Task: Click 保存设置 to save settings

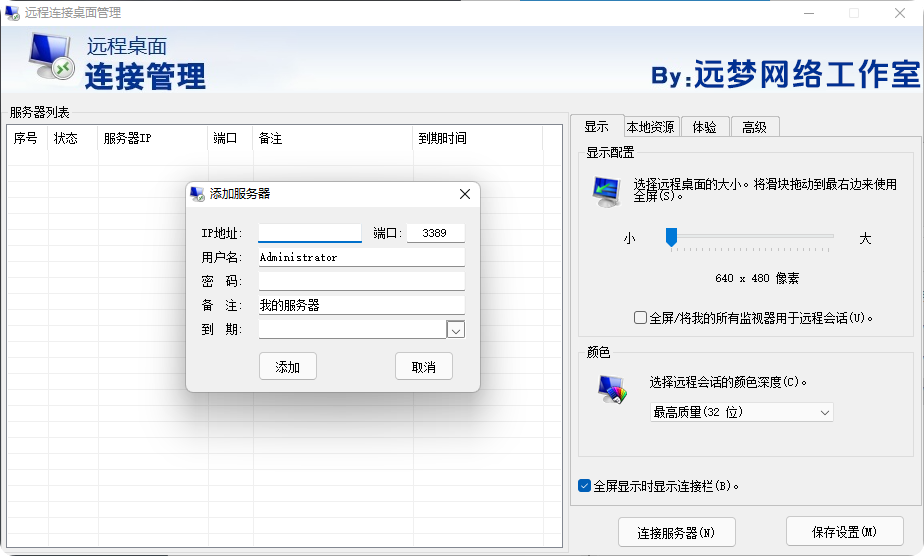Action: (844, 532)
